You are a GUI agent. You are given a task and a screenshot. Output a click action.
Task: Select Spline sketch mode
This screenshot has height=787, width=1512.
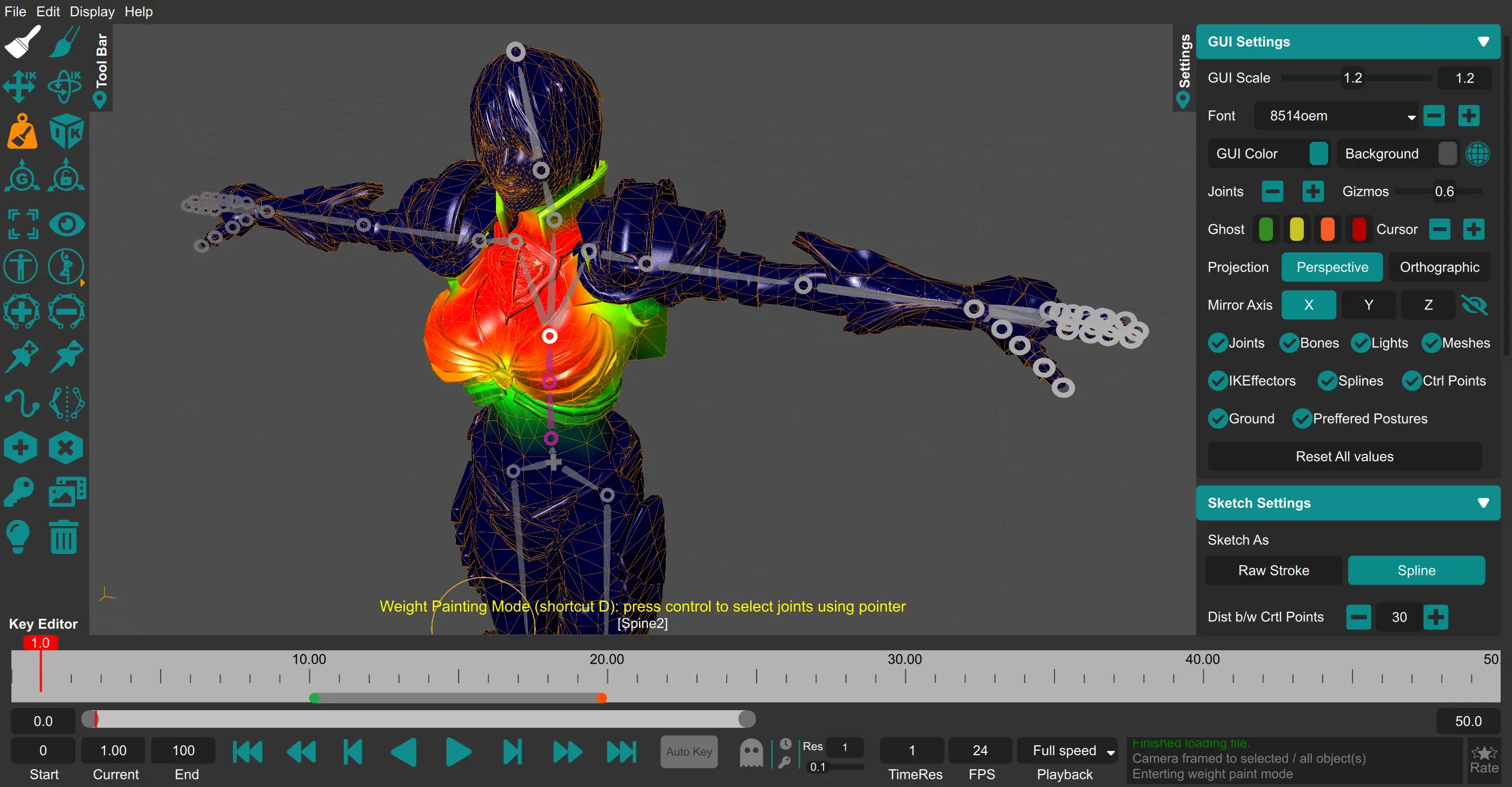click(1416, 571)
